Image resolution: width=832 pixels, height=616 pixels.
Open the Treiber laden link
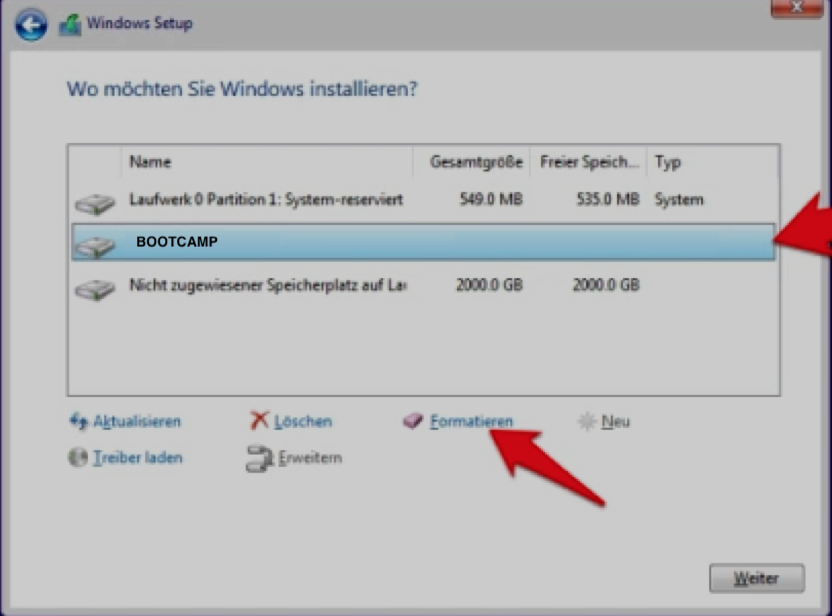137,457
